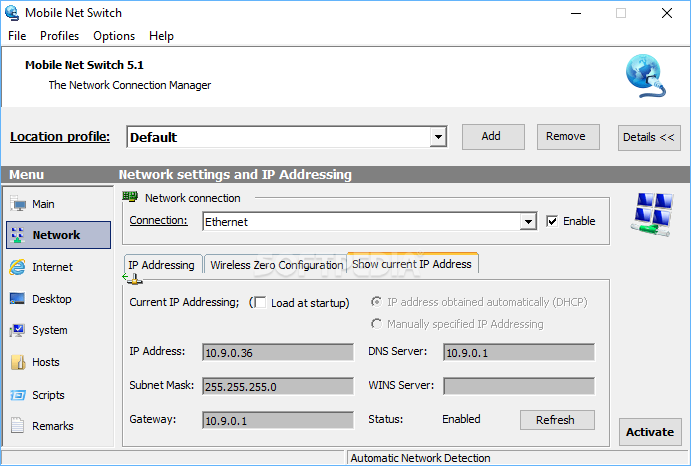
Task: Switch to Wireless Zero Configuration tab
Action: [x=276, y=265]
